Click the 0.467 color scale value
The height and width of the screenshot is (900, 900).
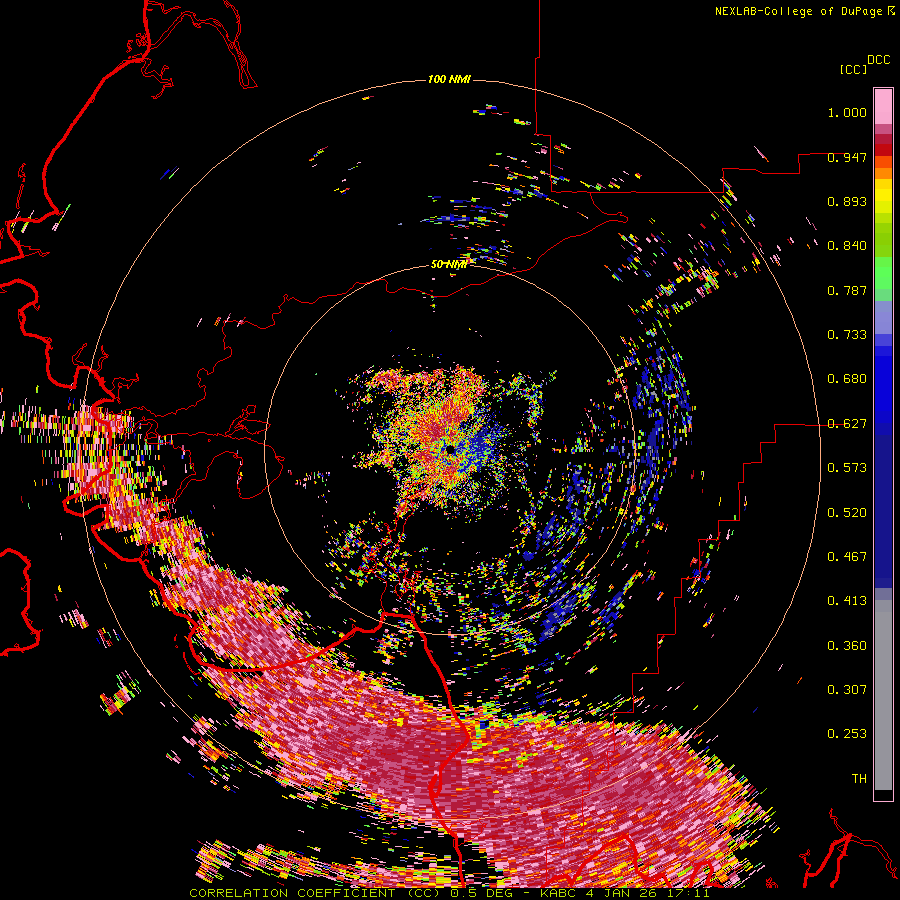pos(847,557)
